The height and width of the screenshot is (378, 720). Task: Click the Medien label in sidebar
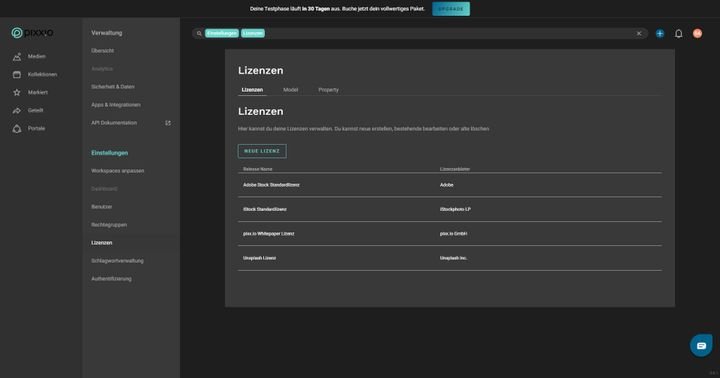coord(37,56)
